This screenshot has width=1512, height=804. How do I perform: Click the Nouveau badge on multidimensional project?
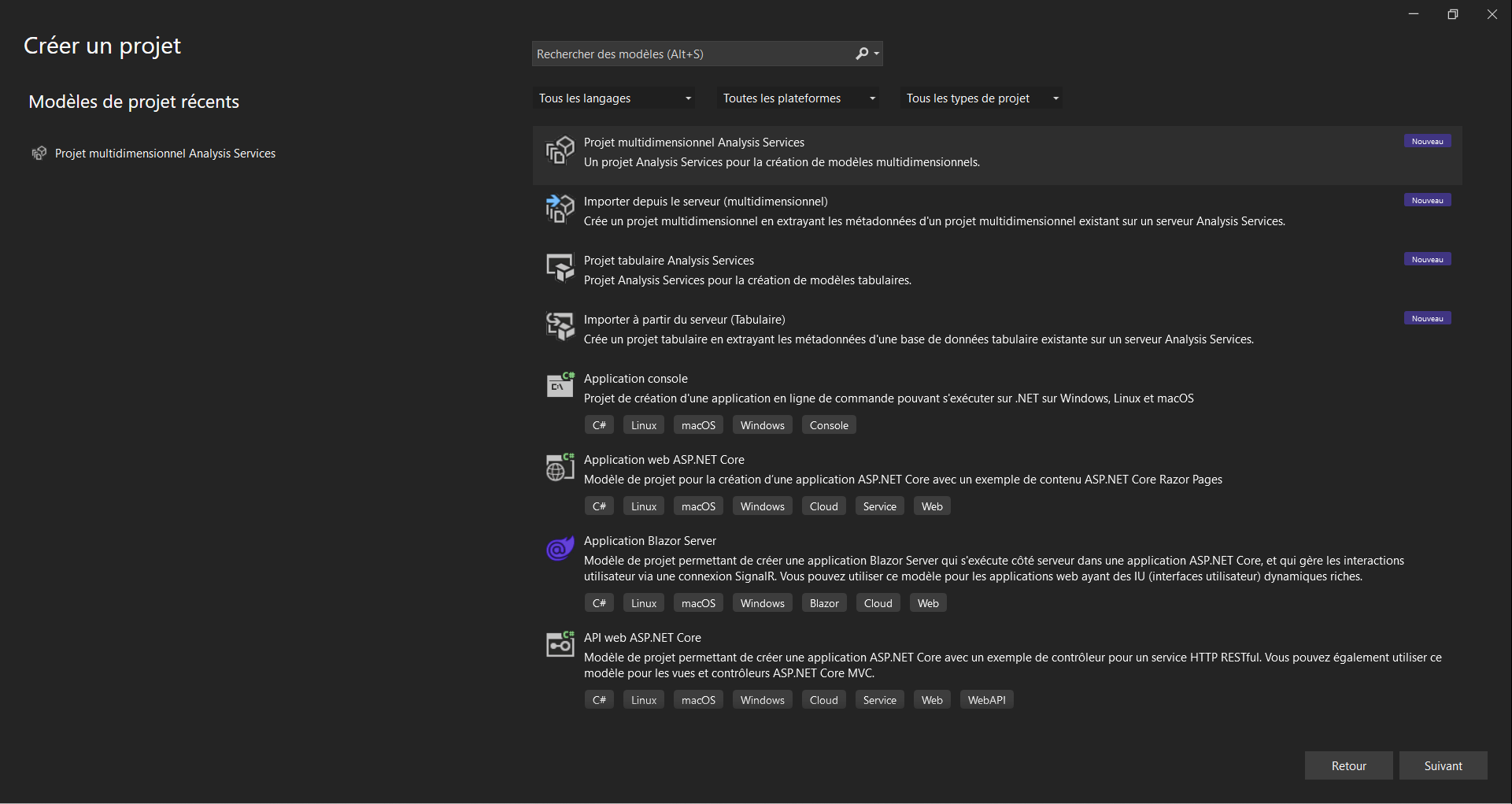click(x=1427, y=141)
